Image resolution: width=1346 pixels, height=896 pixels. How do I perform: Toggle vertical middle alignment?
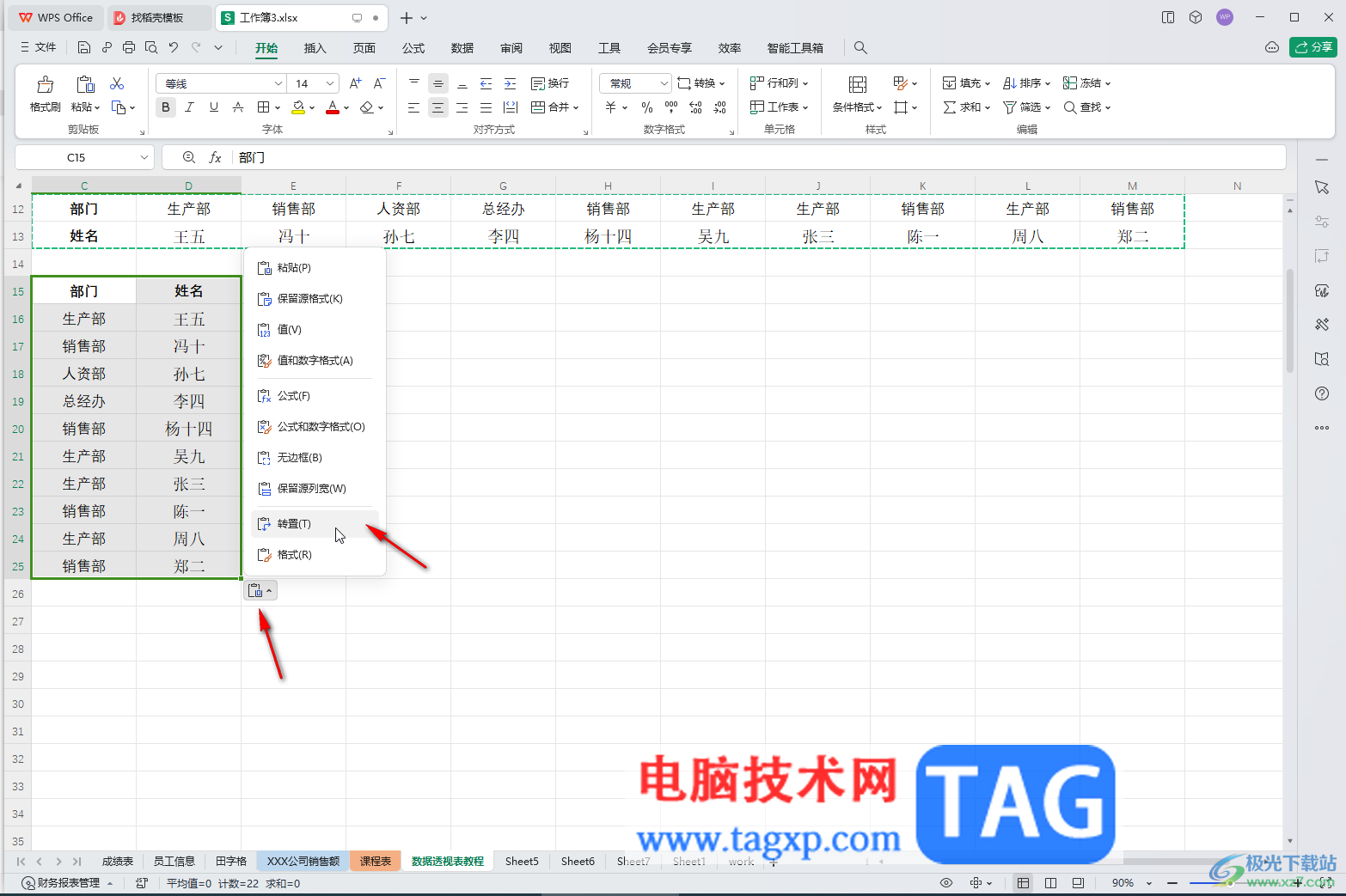(x=438, y=83)
